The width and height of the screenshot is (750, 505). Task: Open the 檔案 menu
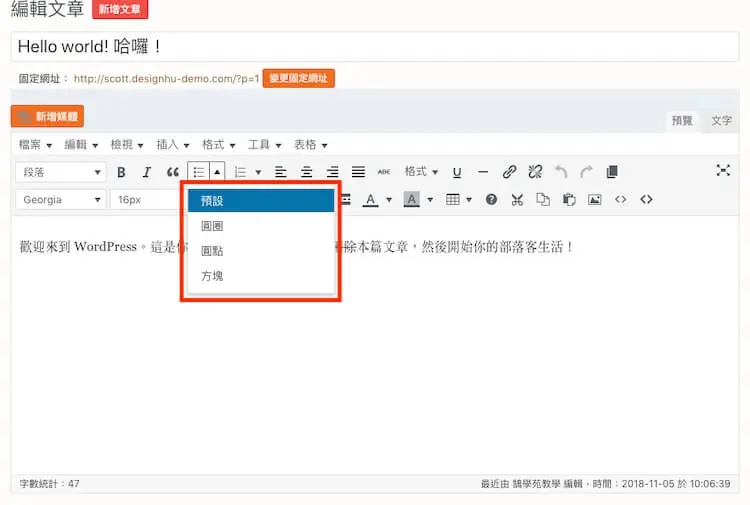(x=35, y=144)
